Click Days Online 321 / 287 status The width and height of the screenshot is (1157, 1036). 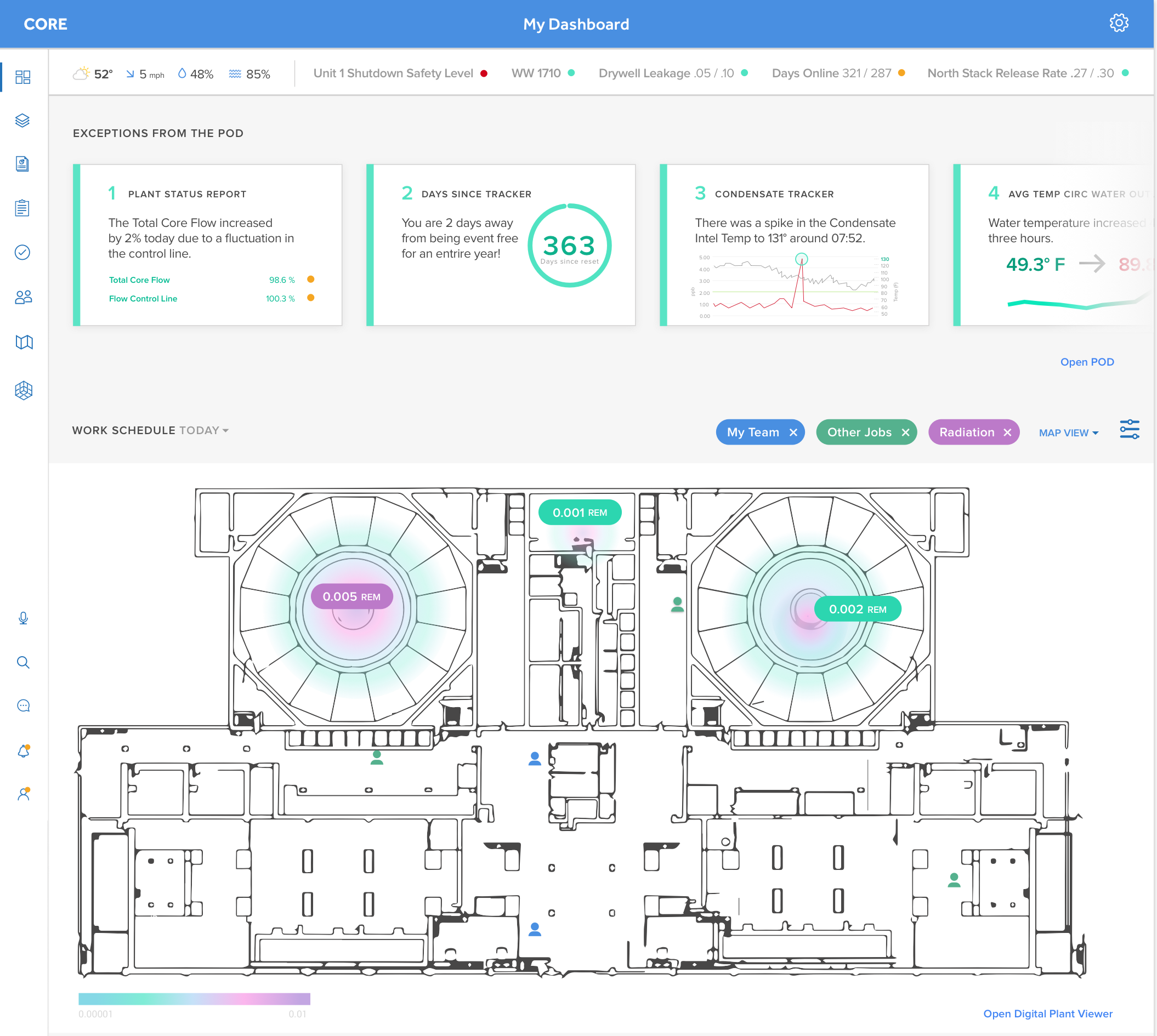pyautogui.click(x=838, y=73)
